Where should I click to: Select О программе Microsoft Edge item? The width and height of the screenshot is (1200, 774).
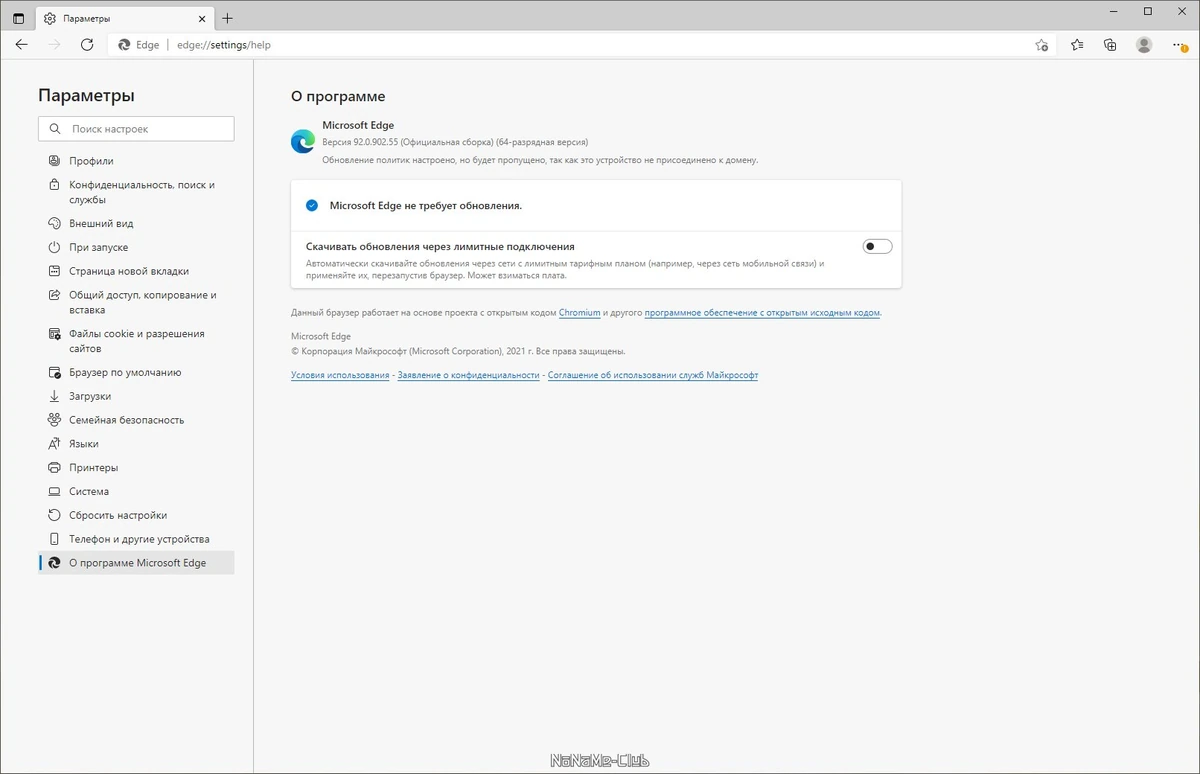[x=136, y=563]
